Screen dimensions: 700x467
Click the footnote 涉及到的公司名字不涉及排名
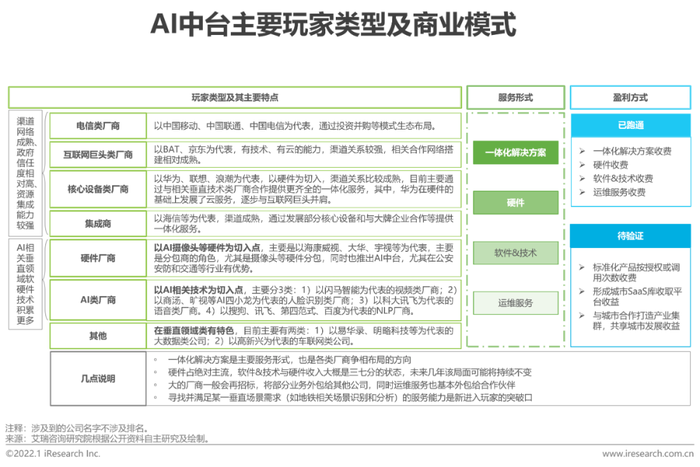[89, 428]
